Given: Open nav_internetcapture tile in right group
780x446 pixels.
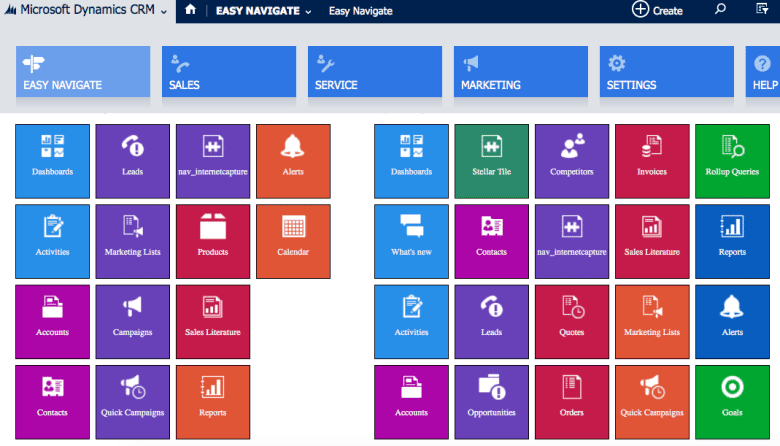Looking at the screenshot, I should point(572,241).
